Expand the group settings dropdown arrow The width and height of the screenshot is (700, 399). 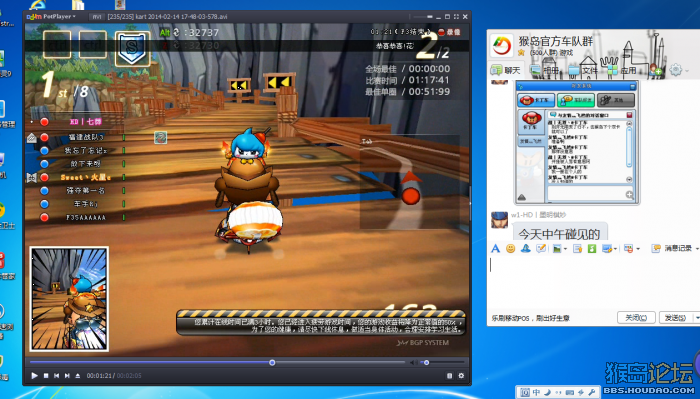pos(687,71)
